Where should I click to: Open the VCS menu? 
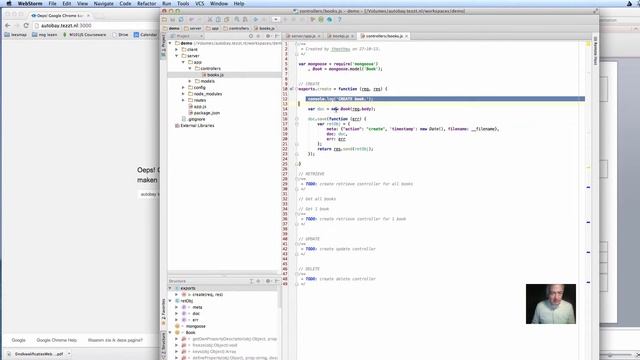pyautogui.click(x=199, y=4)
